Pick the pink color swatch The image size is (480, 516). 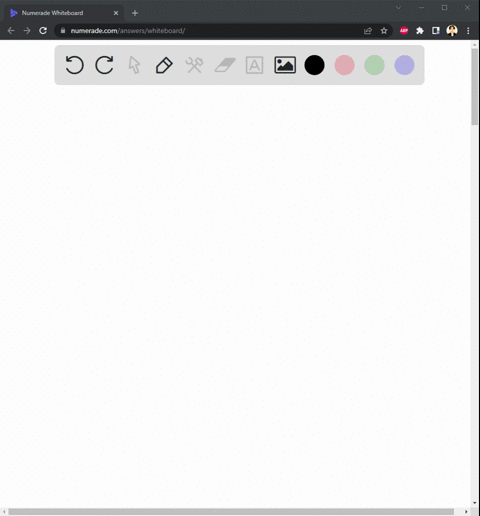344,65
